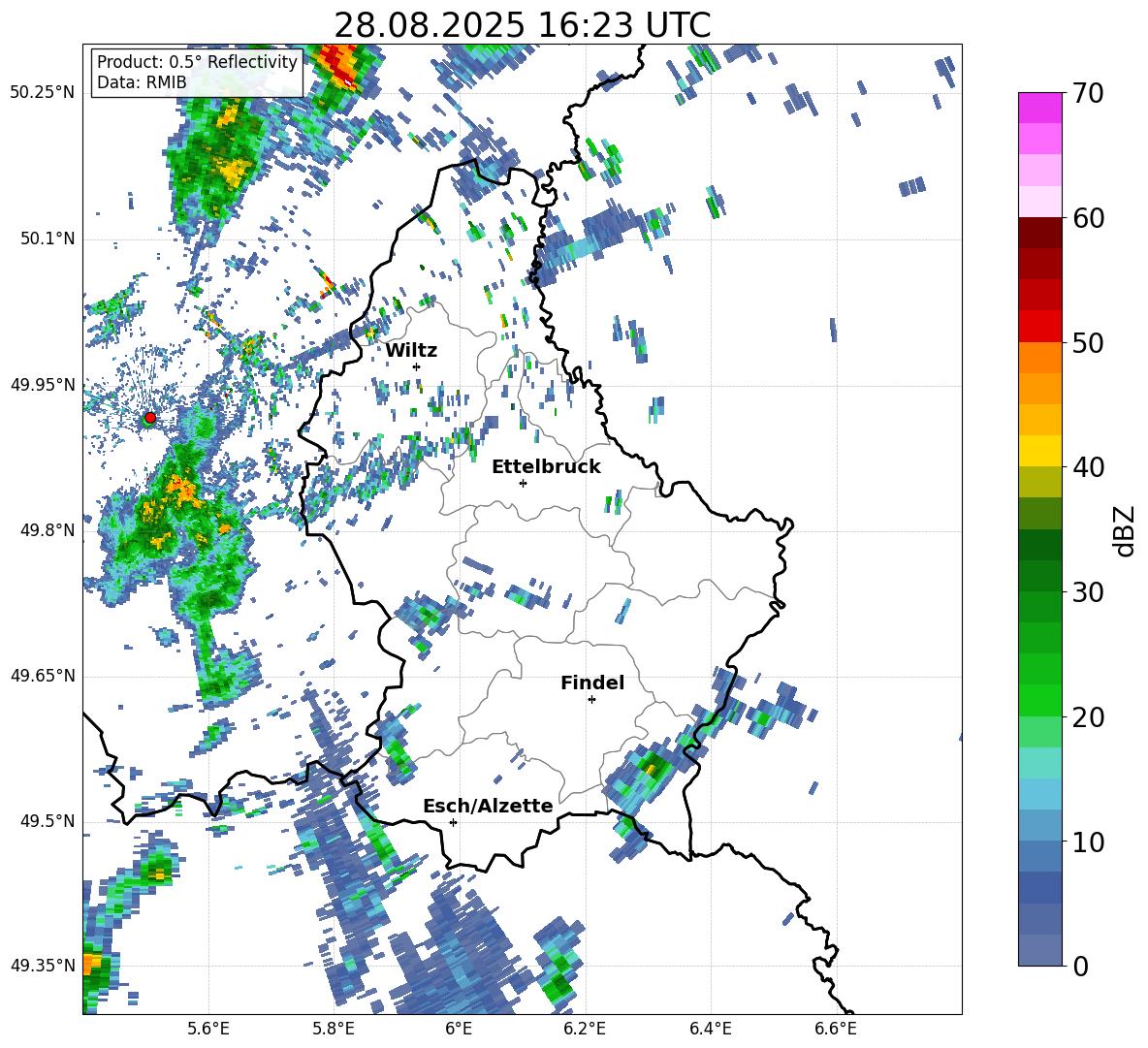1148x1048 pixels.
Task: Click the bright red colorbar band above 50
Action: 1039,327
